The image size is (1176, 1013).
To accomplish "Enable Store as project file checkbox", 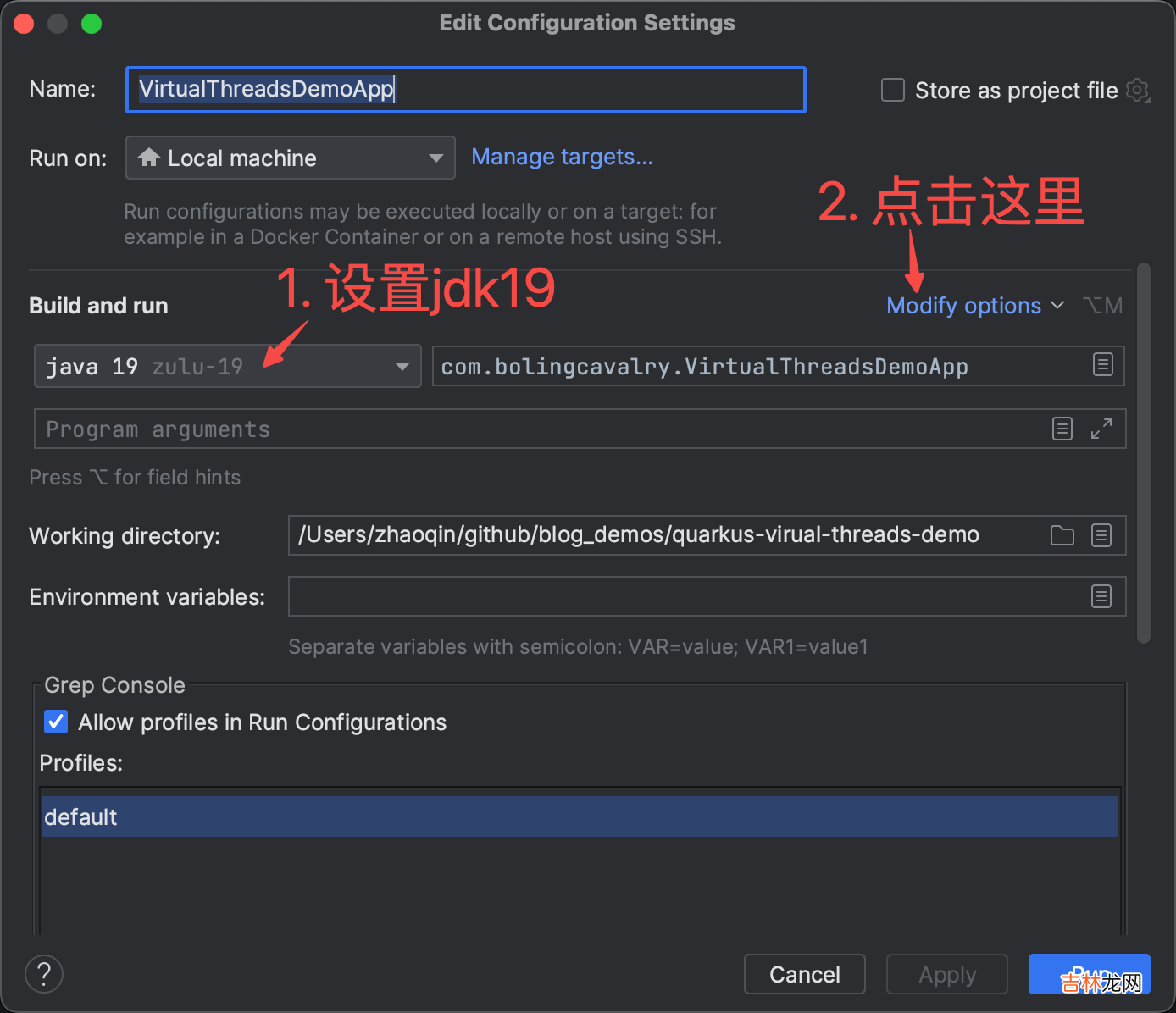I will coord(893,90).
